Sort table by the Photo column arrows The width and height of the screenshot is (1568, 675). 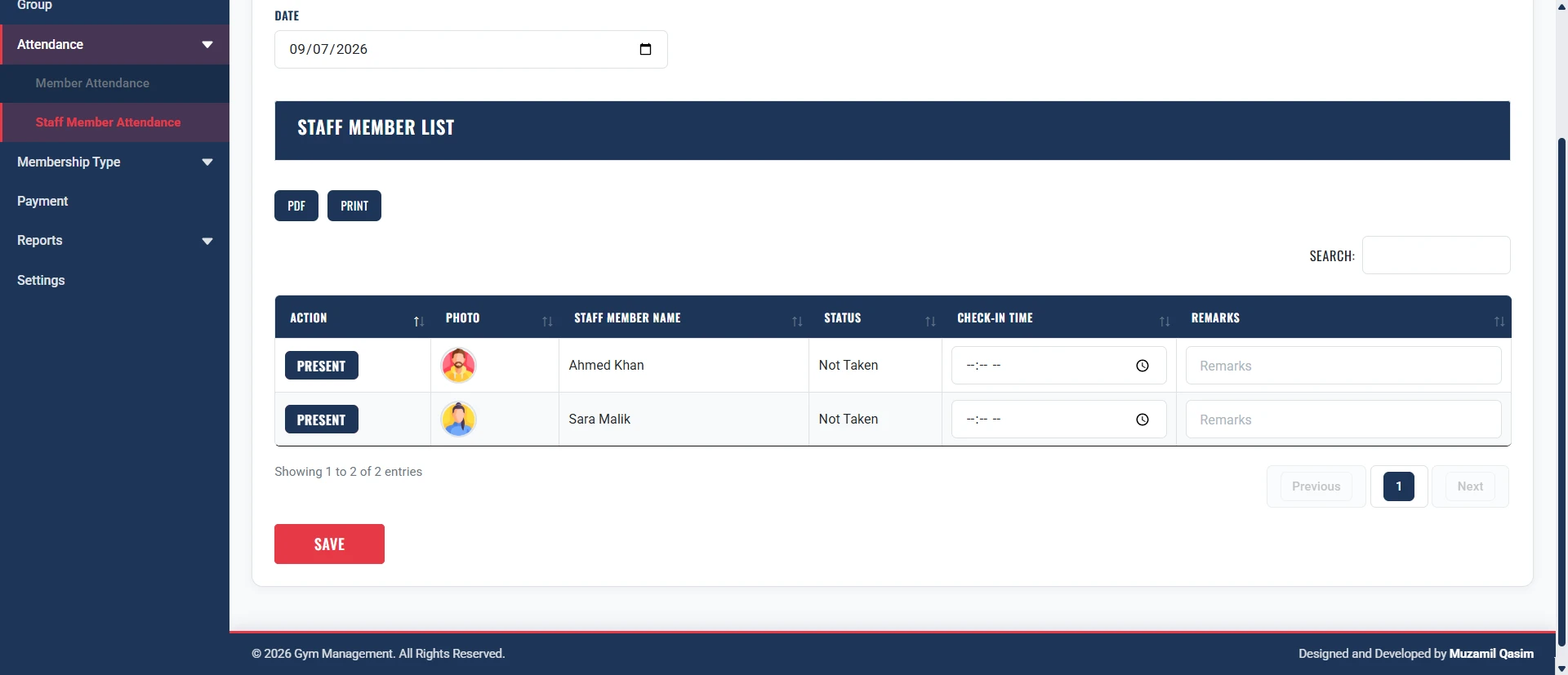[x=547, y=322]
